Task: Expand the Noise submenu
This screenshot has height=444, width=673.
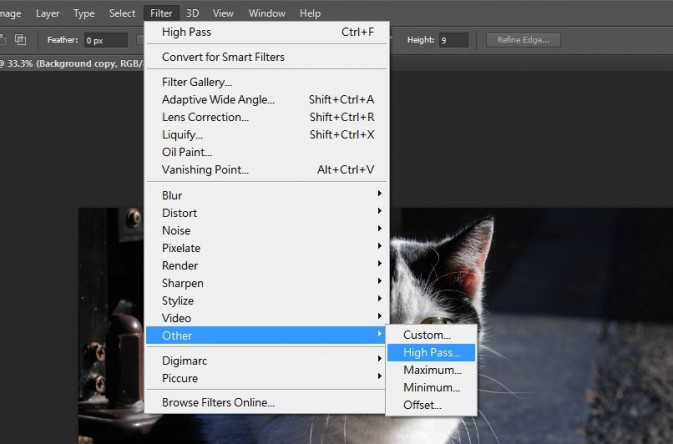Action: coord(267,231)
